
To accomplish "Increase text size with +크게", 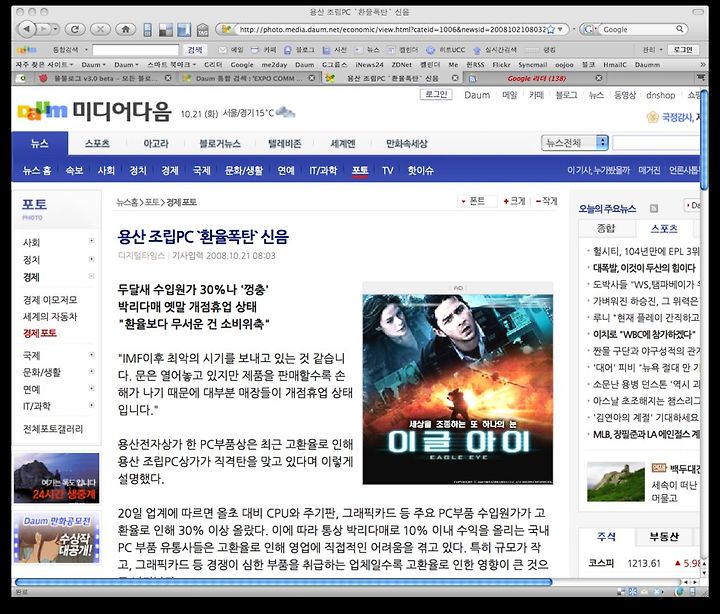I will 514,201.
